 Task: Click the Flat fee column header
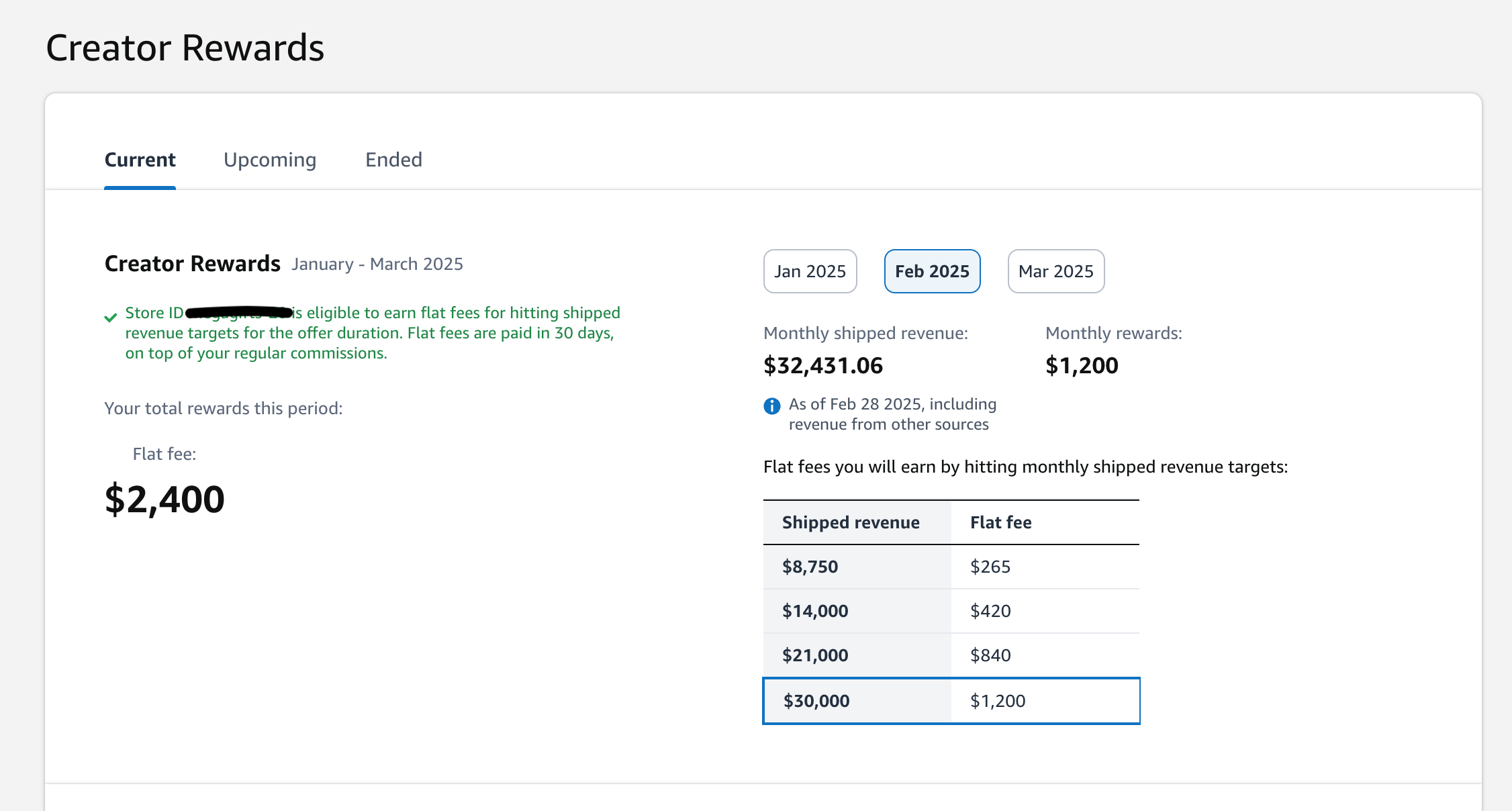pos(1000,522)
